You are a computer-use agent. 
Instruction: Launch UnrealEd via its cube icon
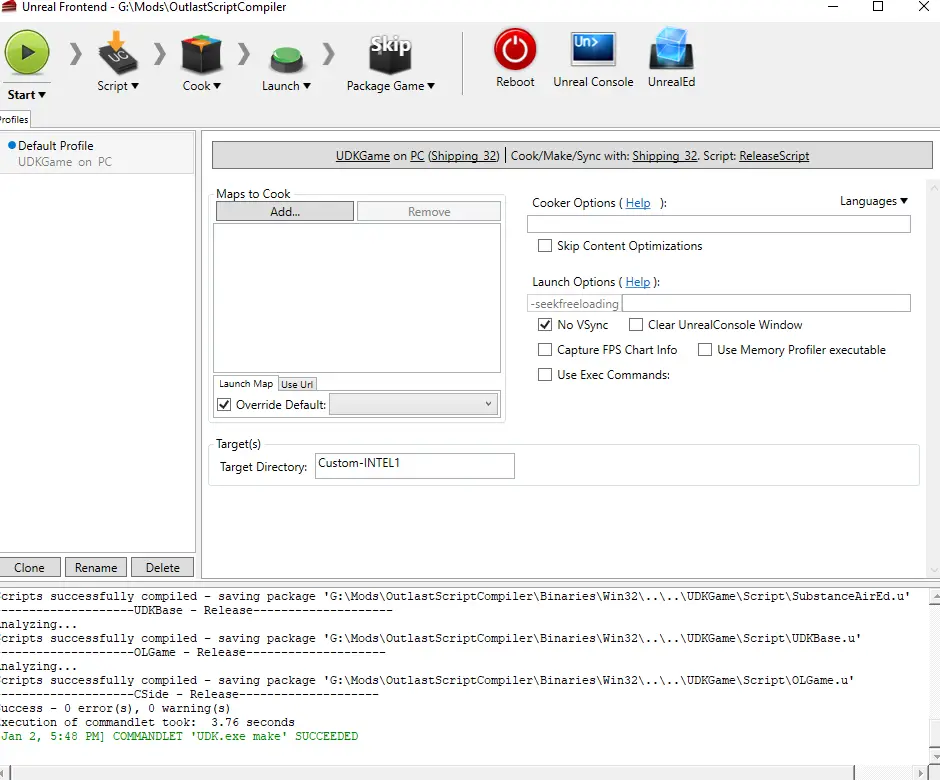pos(671,48)
